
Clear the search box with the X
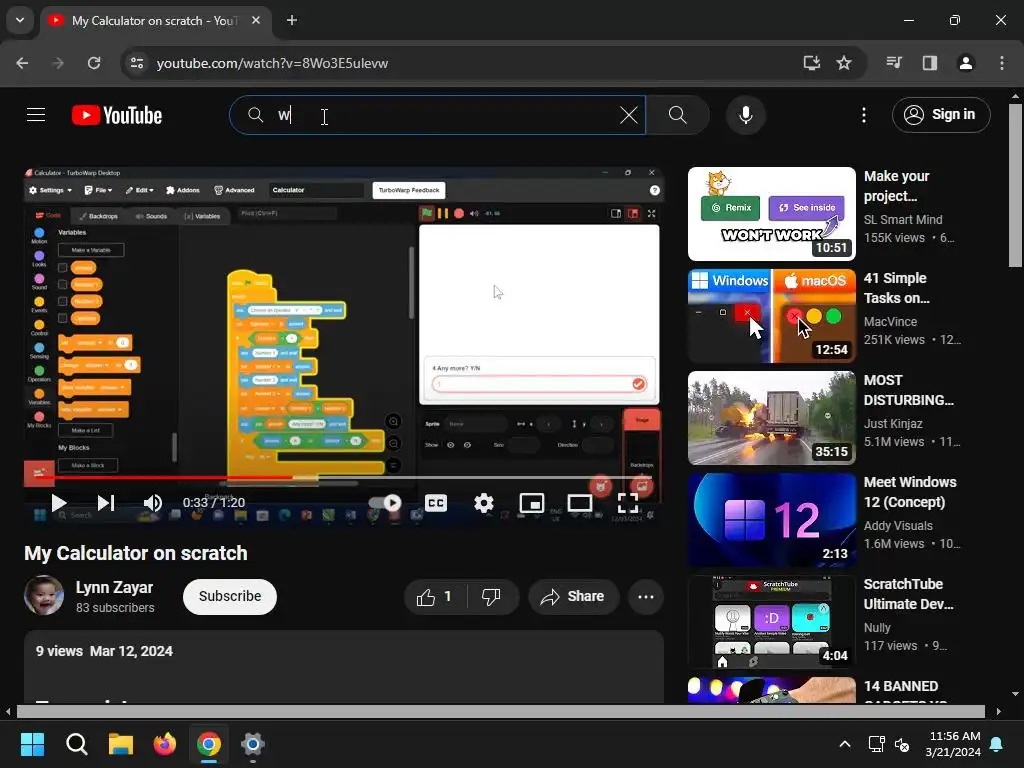628,116
